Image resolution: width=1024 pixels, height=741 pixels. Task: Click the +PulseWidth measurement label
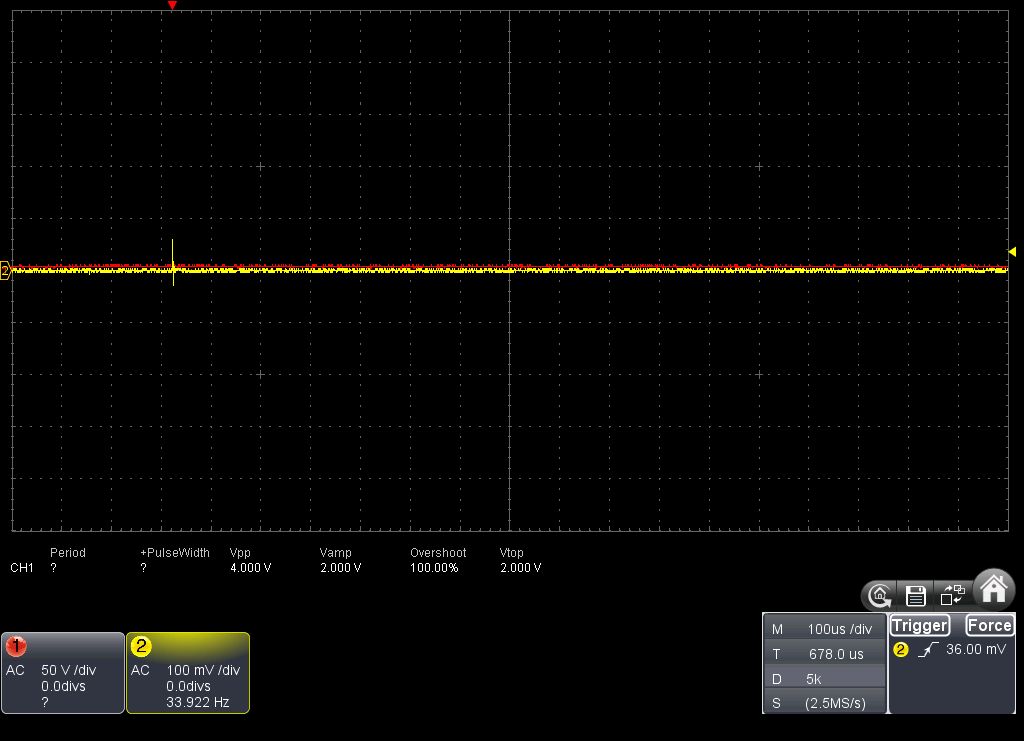tap(175, 552)
